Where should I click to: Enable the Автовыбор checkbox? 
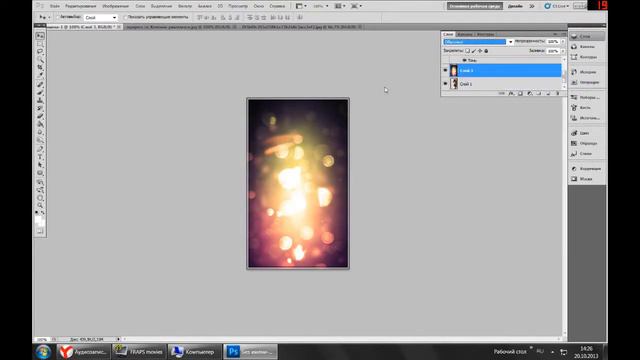[58, 17]
